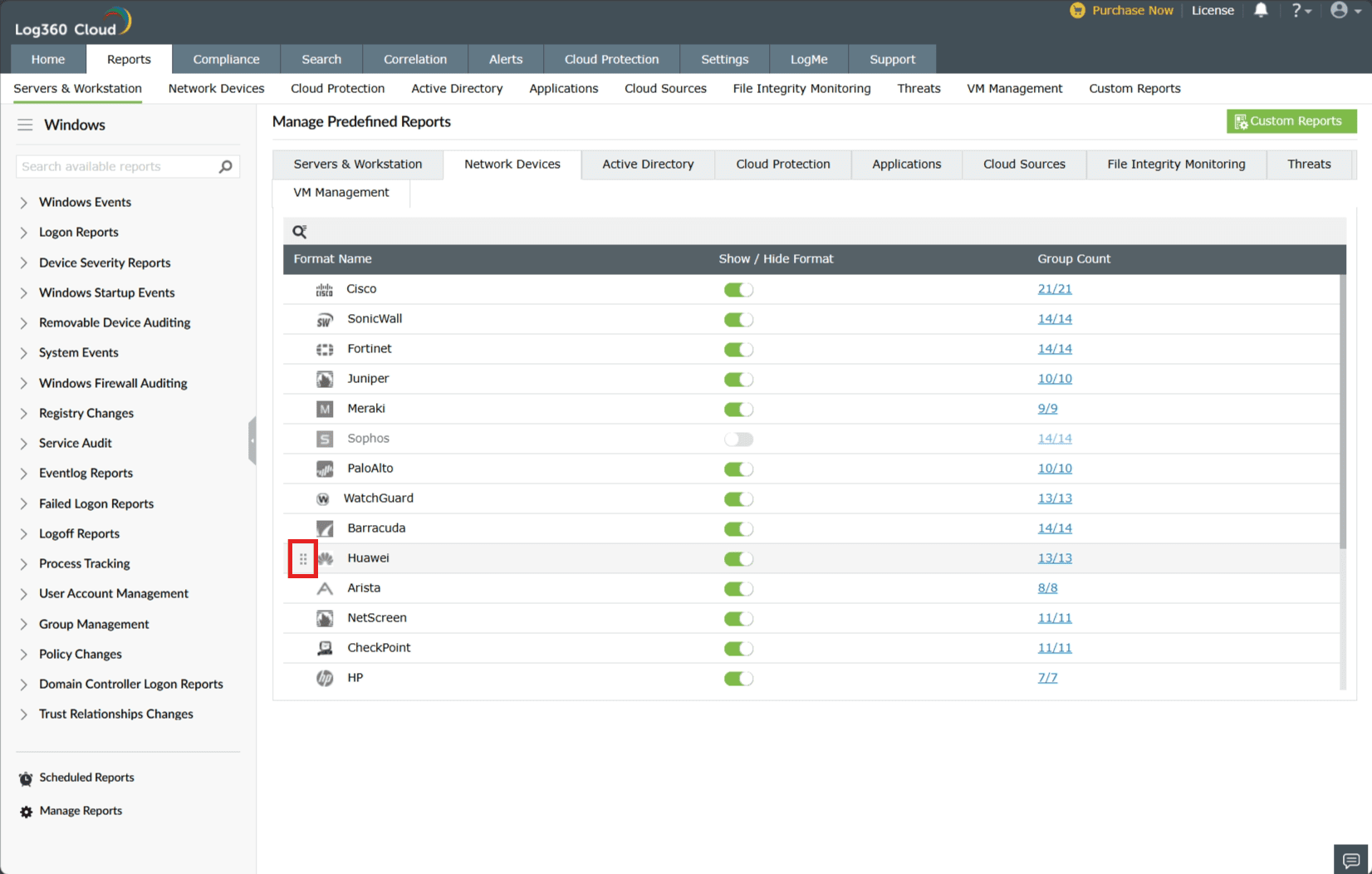Open the notification bell
1372x874 pixels.
tap(1261, 11)
